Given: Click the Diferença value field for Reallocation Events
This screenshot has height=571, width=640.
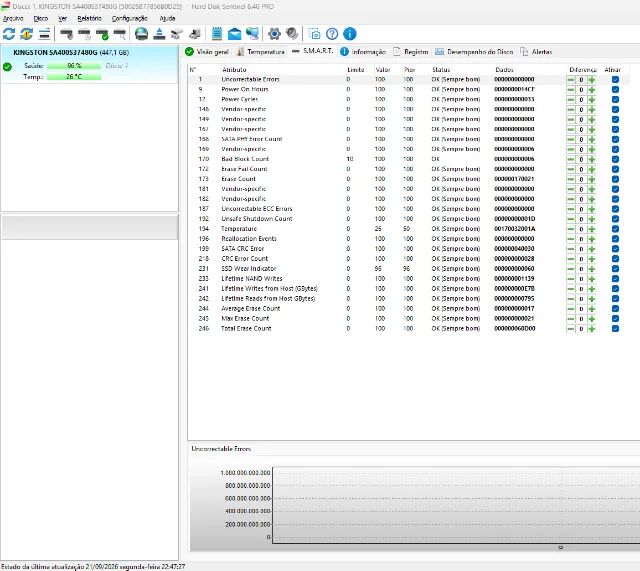Looking at the screenshot, I should click(581, 239).
